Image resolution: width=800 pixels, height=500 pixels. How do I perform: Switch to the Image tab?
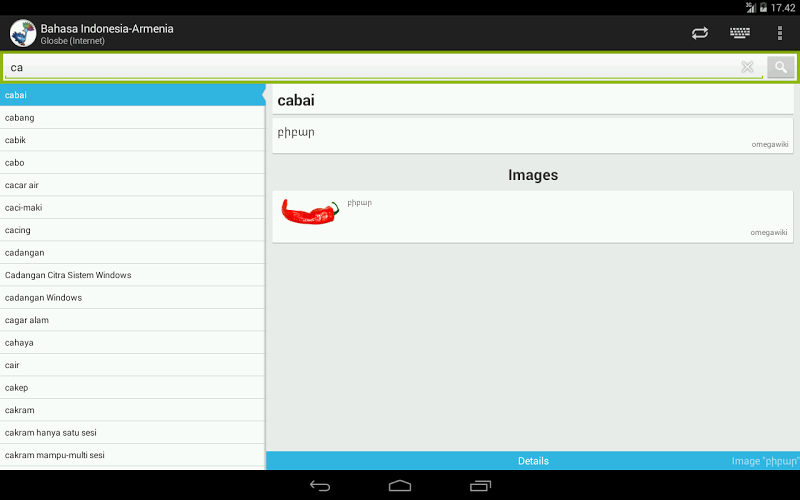pyautogui.click(x=765, y=461)
